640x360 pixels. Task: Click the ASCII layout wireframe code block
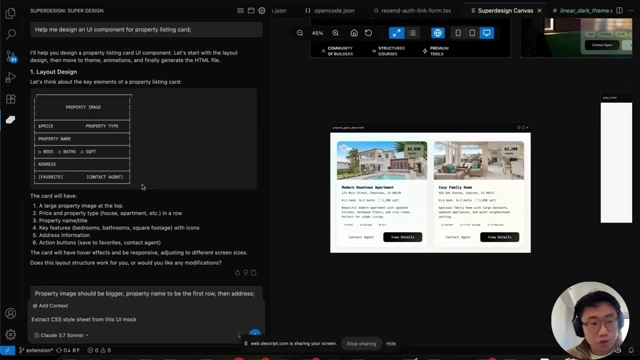[143, 139]
